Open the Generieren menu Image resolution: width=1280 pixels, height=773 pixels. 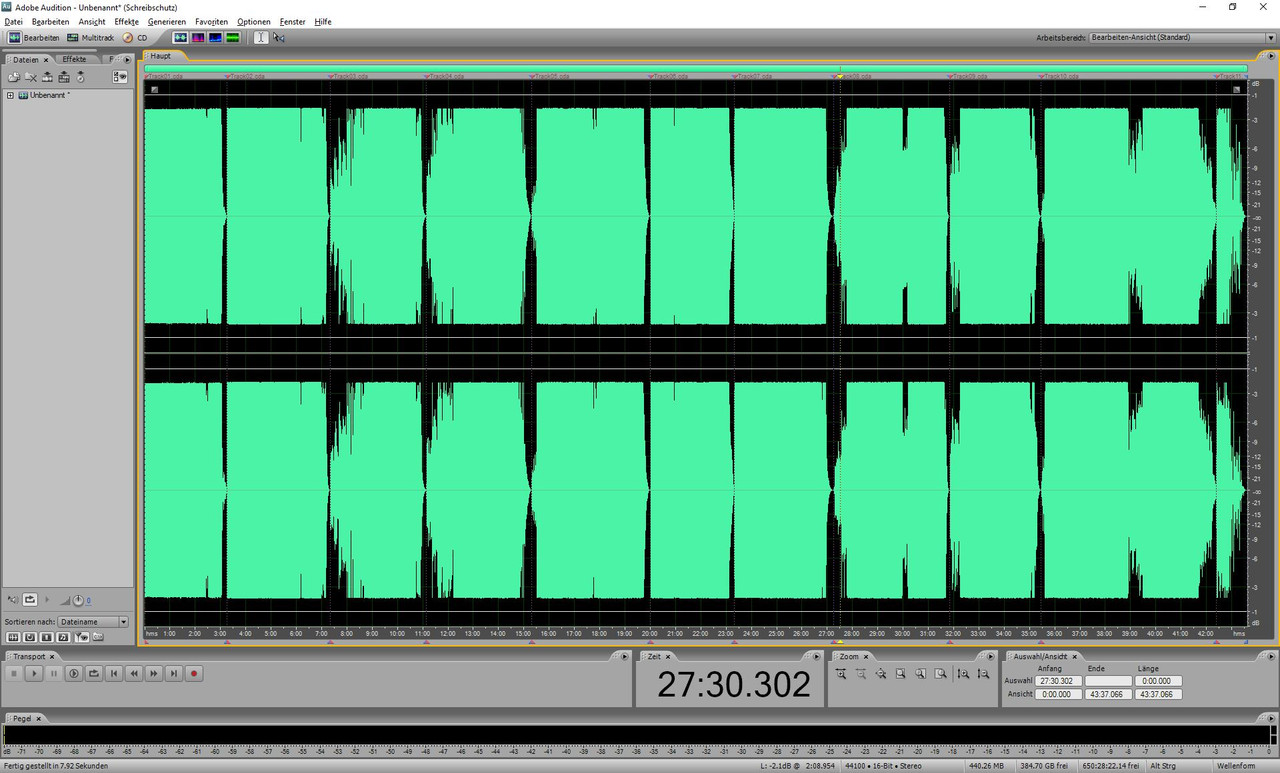tap(167, 21)
